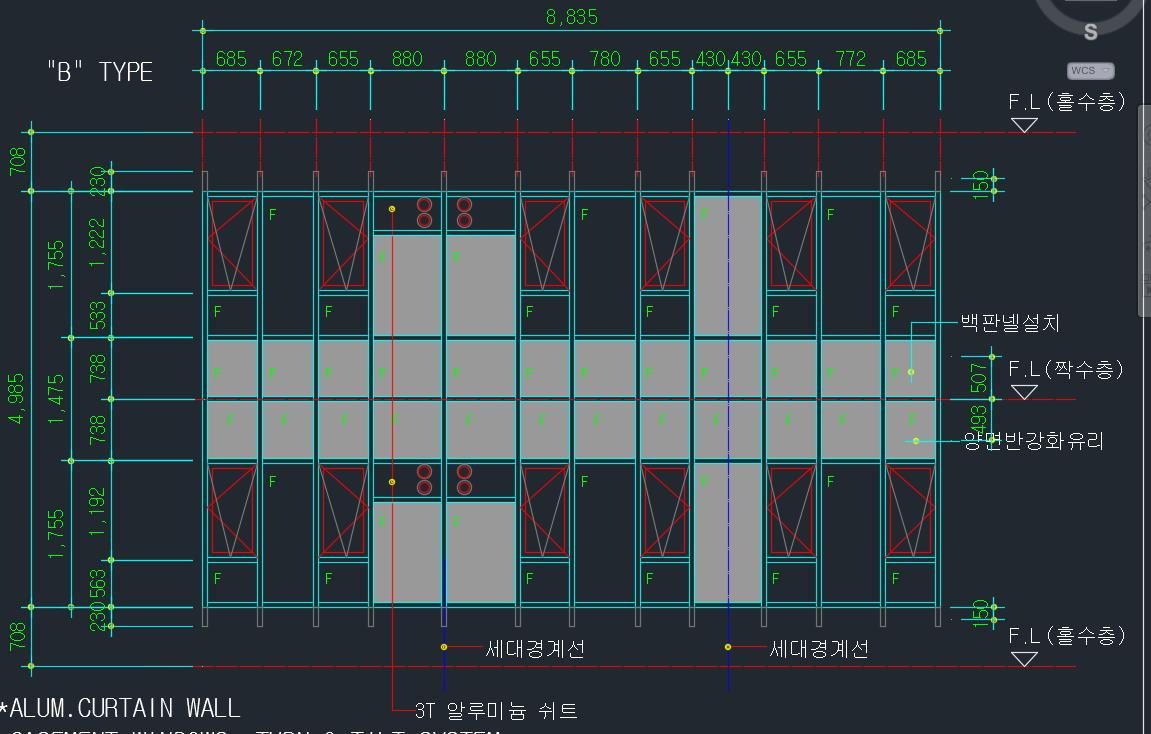Image resolution: width=1151 pixels, height=734 pixels.
Task: Select the overall 8,835 dimension text
Action: pos(572,17)
